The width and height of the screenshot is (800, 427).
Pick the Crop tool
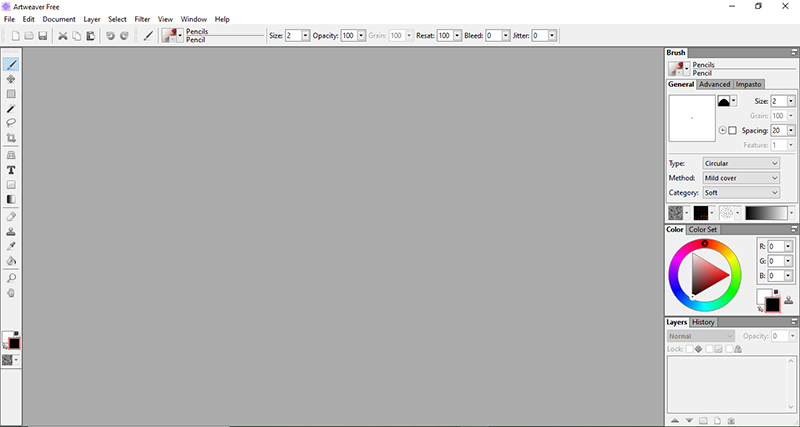point(11,138)
